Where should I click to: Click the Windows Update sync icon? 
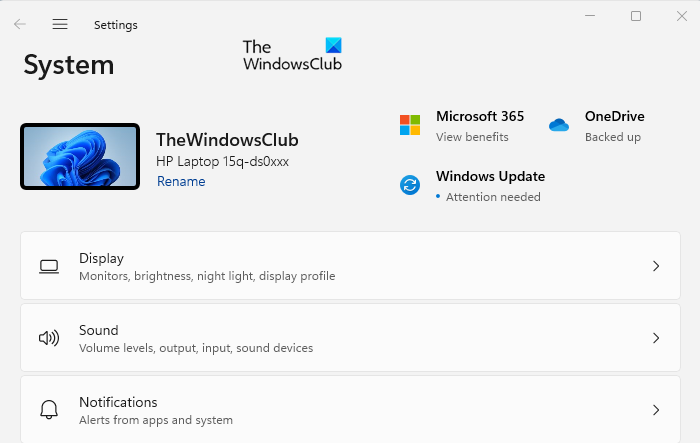[410, 185]
